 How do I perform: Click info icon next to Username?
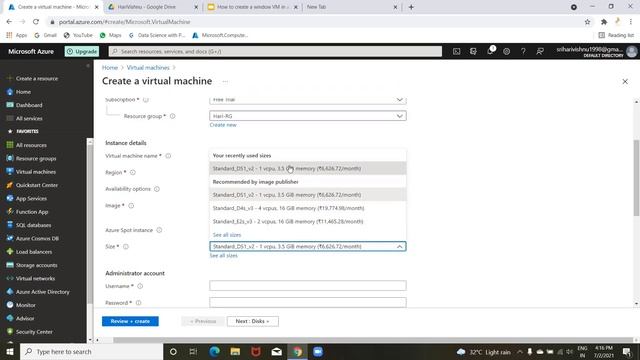(x=140, y=286)
